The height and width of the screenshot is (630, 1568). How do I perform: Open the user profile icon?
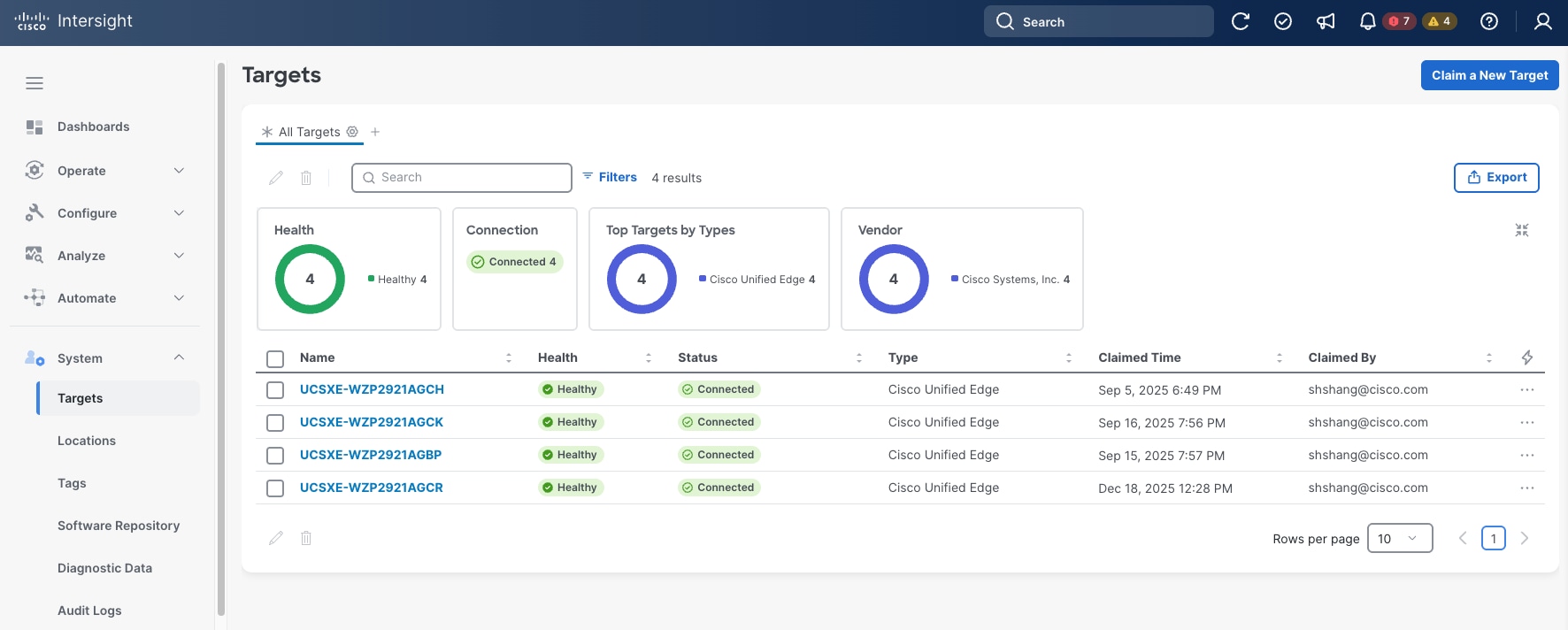[x=1543, y=21]
